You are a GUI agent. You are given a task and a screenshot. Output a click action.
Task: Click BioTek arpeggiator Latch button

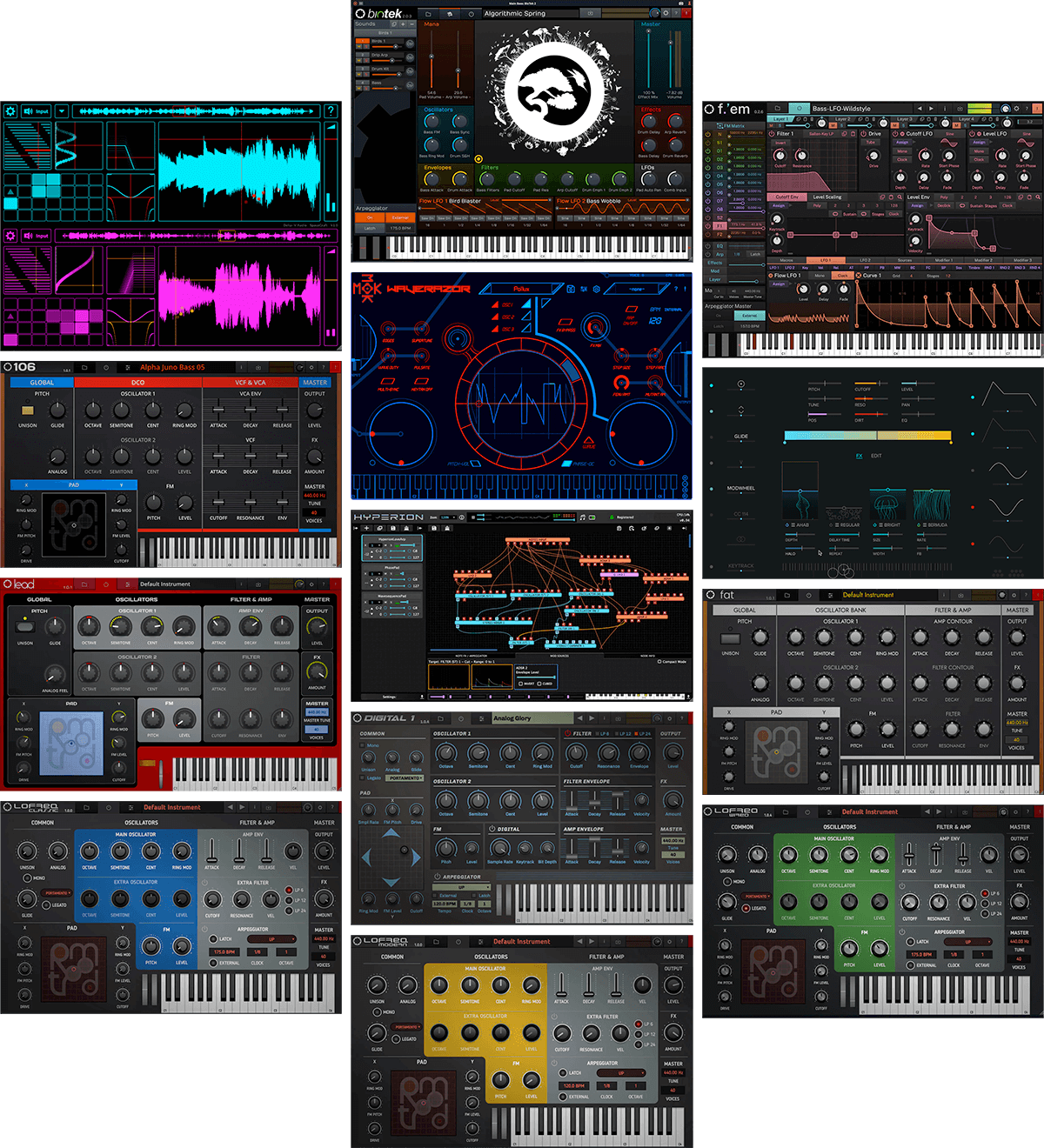tap(370, 228)
